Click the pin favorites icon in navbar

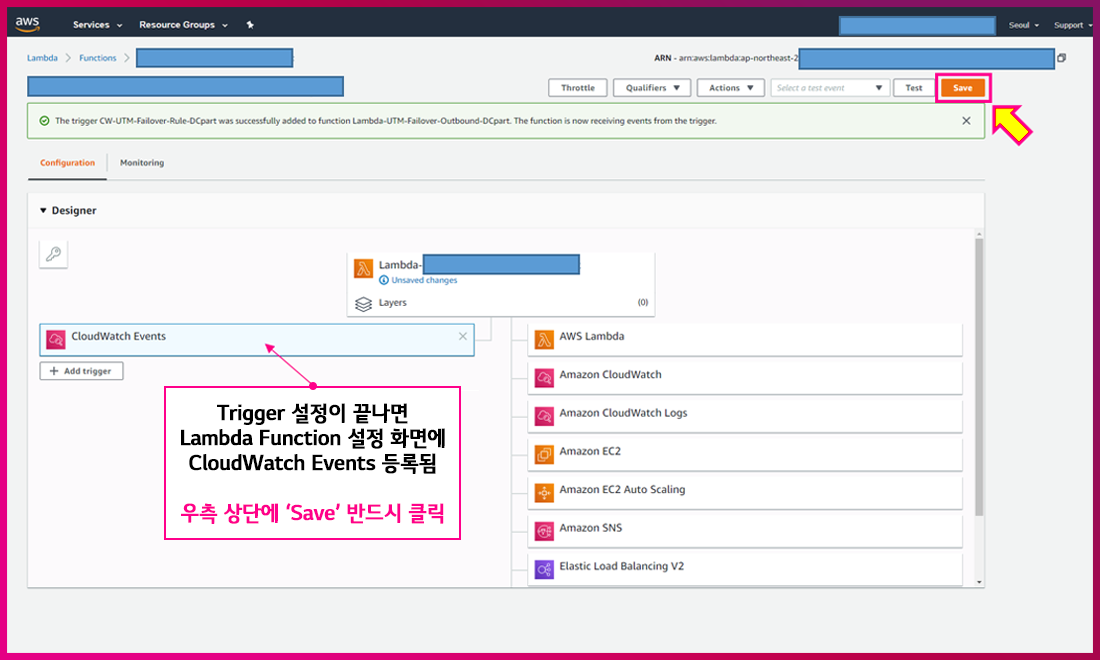tap(250, 25)
